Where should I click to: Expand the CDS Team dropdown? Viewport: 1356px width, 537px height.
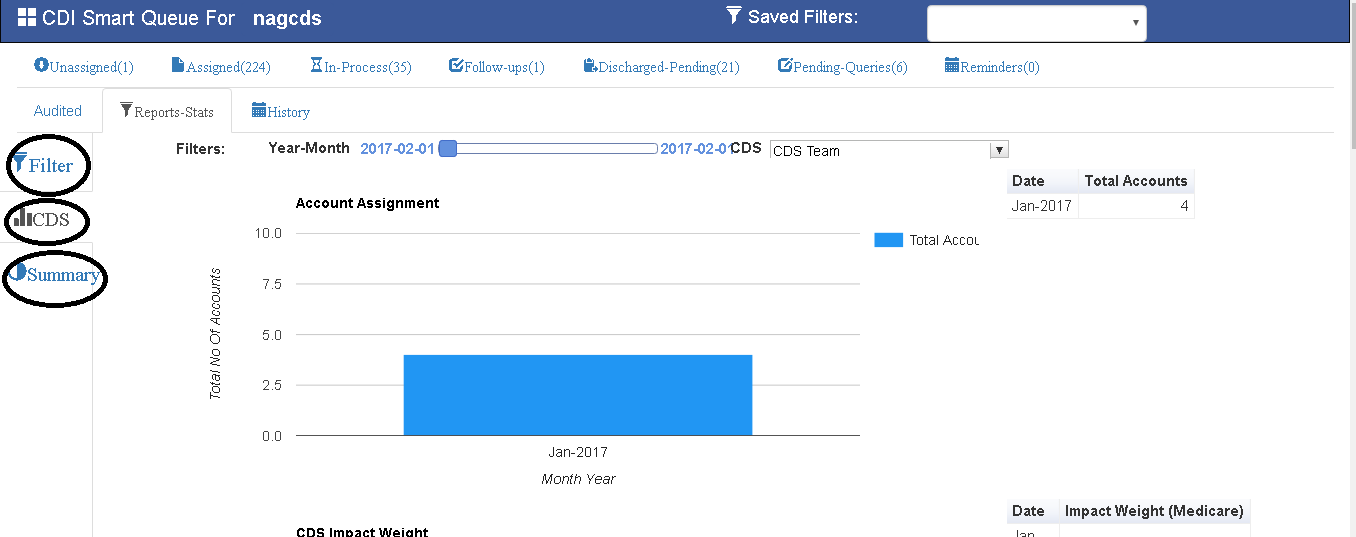(998, 150)
